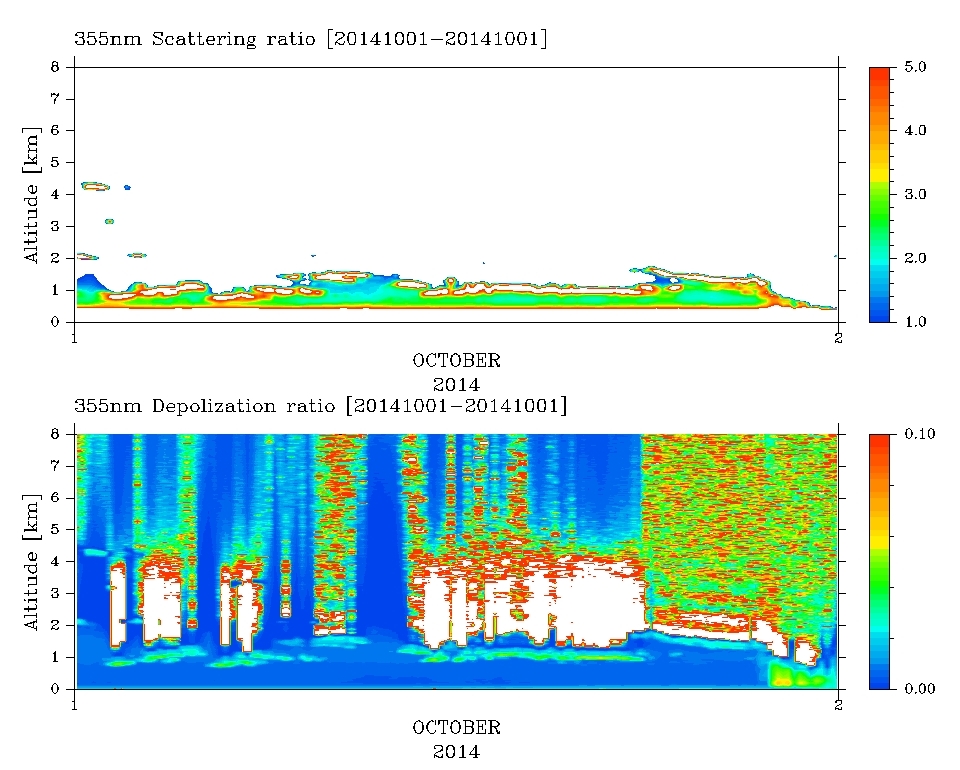Image resolution: width=960 pixels, height=770 pixels.
Task: Click the "355nm Depolization ratio [20141001-20141001]" title
Action: pyautogui.click(x=320, y=406)
